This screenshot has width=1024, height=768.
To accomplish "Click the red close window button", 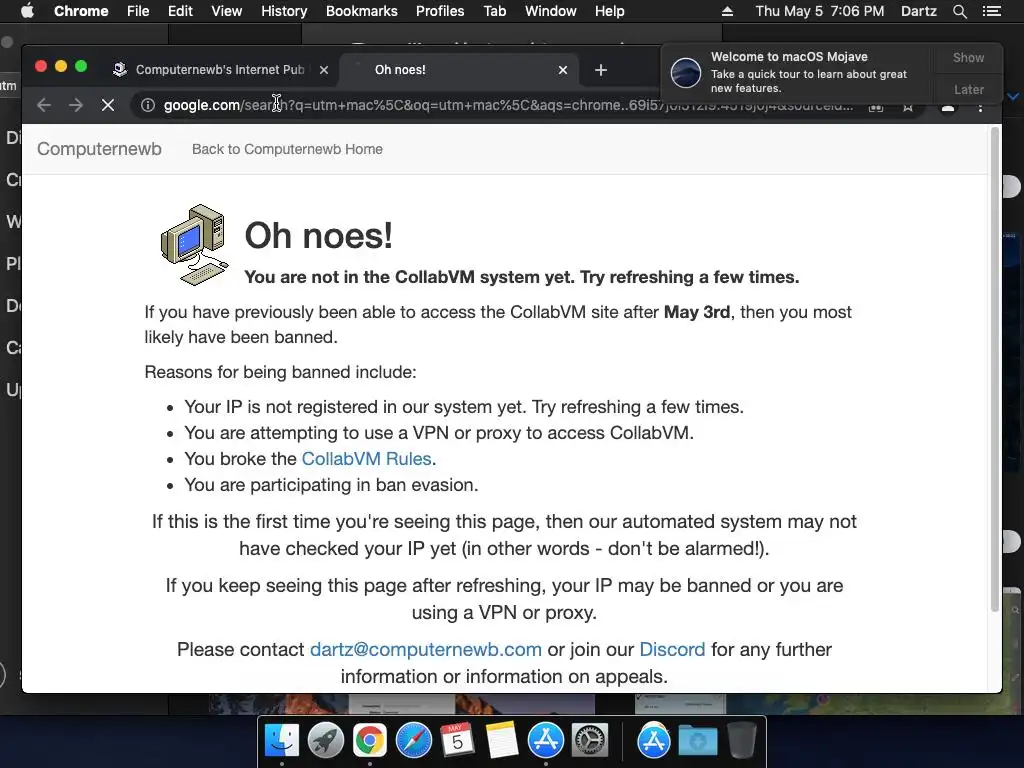I will tap(40, 66).
